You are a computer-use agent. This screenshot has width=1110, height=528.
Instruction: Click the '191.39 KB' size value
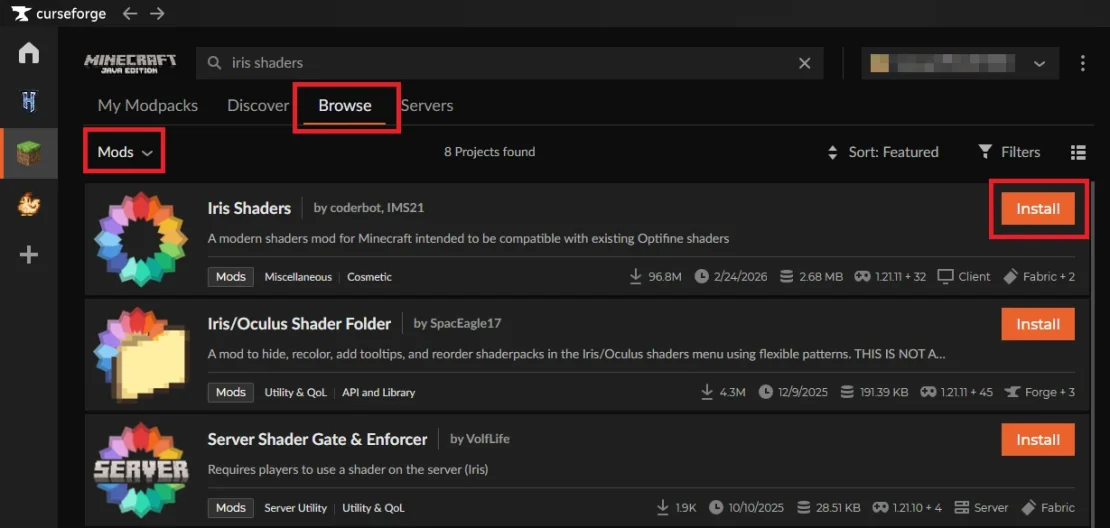coord(882,392)
